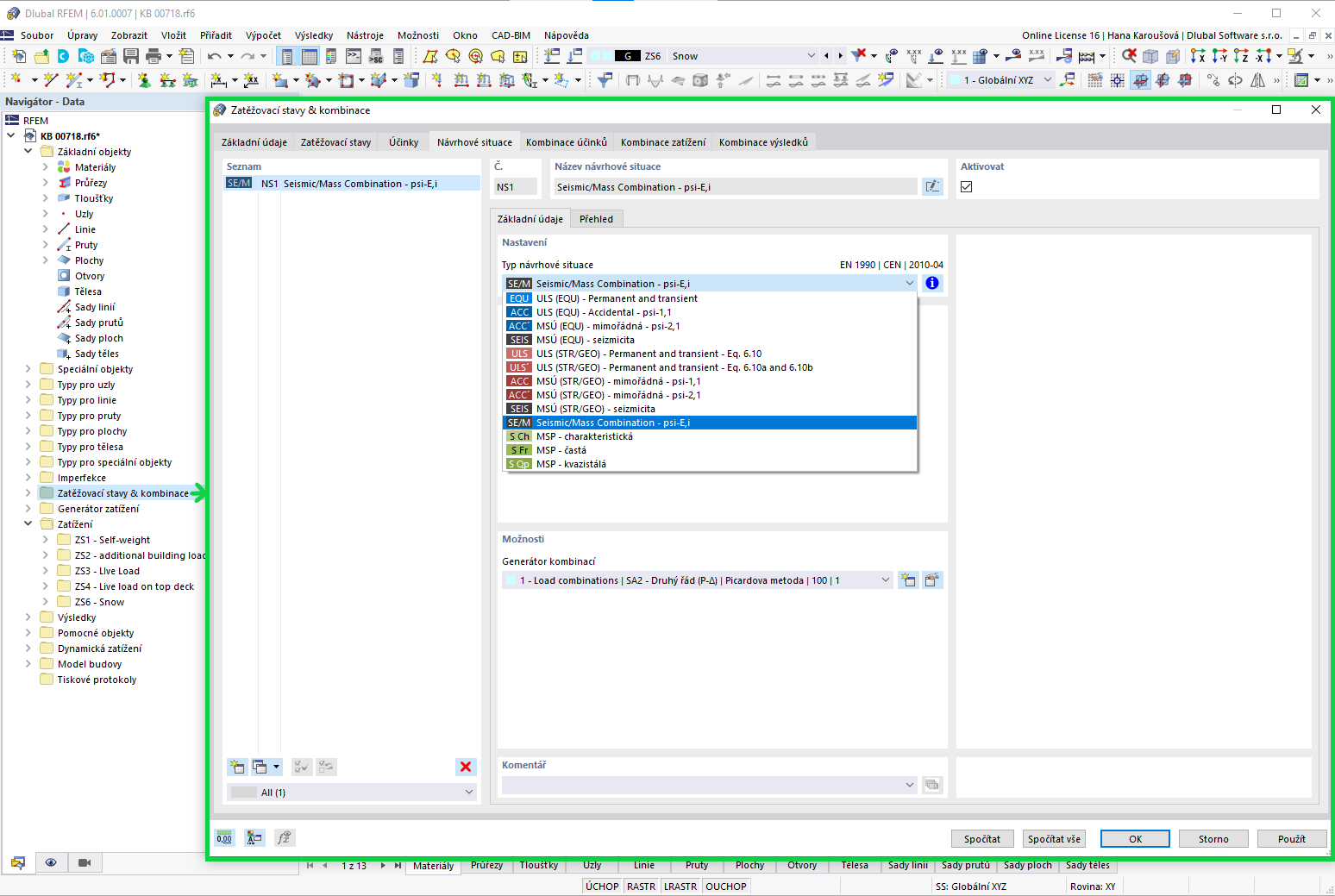Open the design situation type dropdown
1335x896 pixels.
709,283
